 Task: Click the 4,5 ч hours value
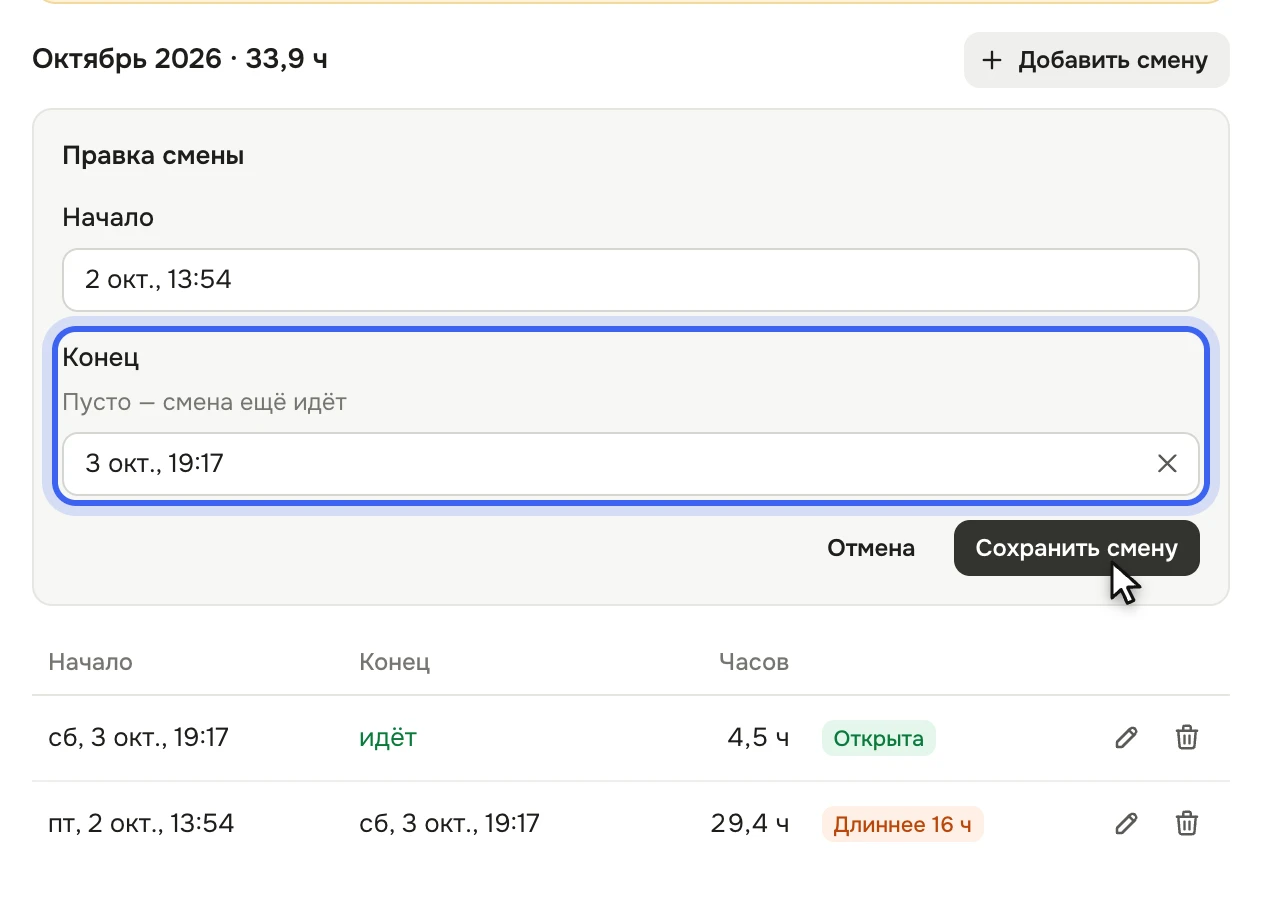click(758, 738)
